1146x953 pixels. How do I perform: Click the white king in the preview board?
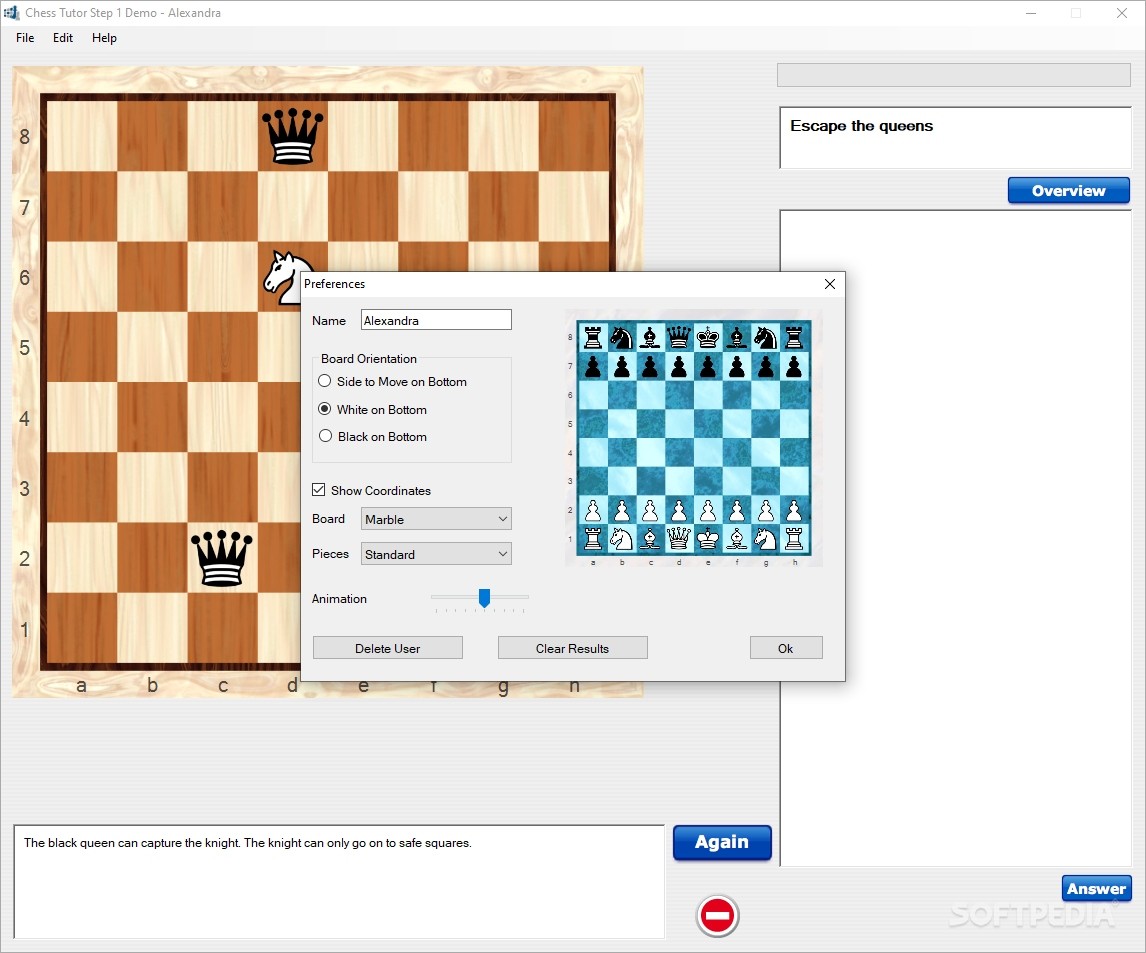coord(707,539)
